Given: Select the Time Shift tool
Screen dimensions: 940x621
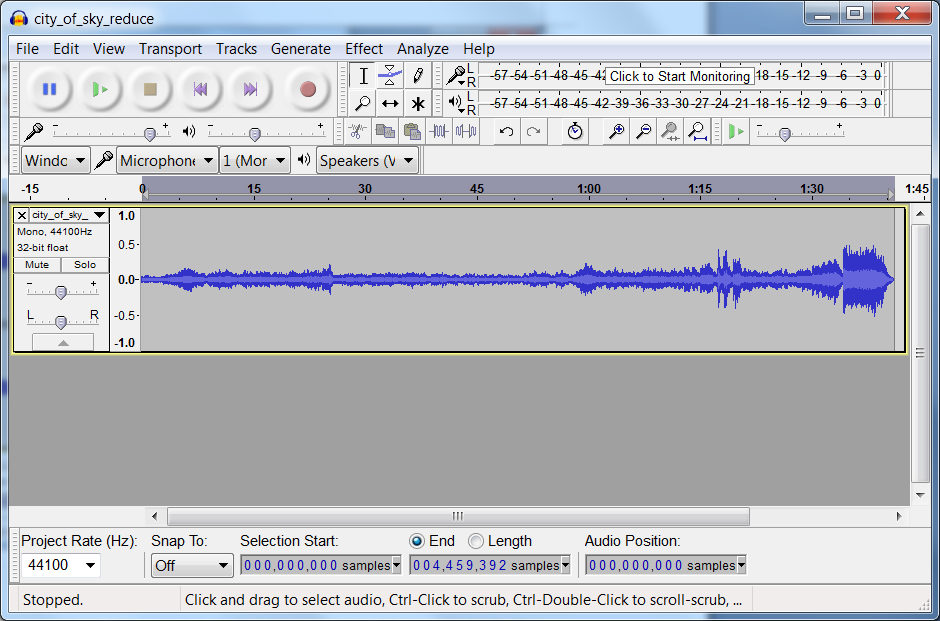Looking at the screenshot, I should [x=390, y=103].
